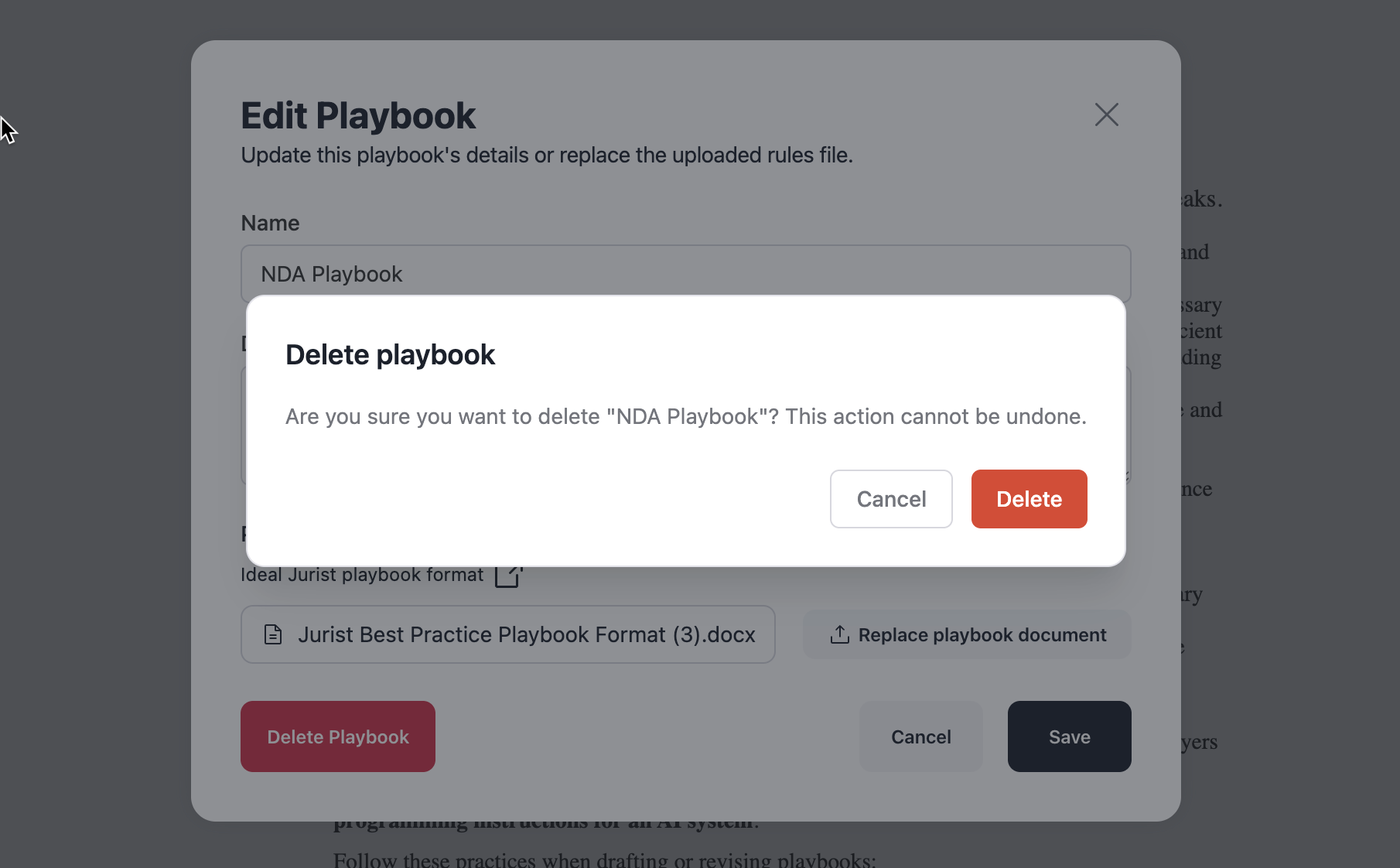Cancel editing next to the Save button
The image size is (1400, 868).
coord(920,736)
